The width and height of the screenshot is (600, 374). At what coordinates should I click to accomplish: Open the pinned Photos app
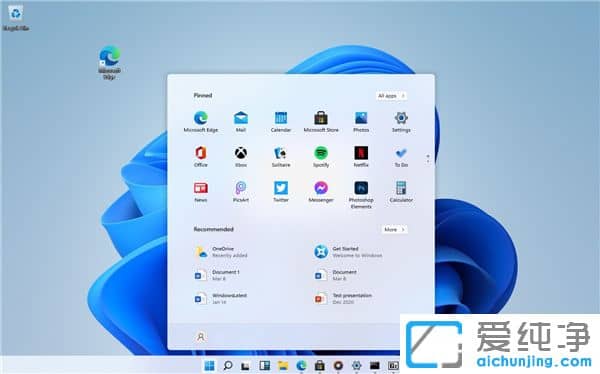(361, 122)
